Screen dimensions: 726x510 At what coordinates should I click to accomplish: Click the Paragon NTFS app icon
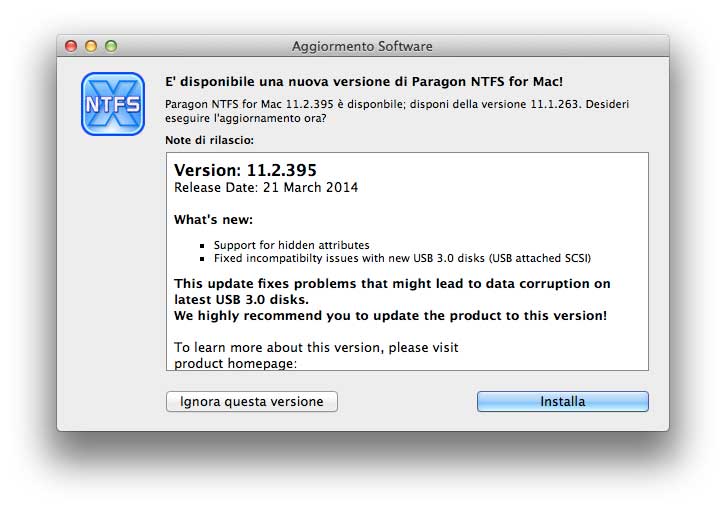pos(112,104)
